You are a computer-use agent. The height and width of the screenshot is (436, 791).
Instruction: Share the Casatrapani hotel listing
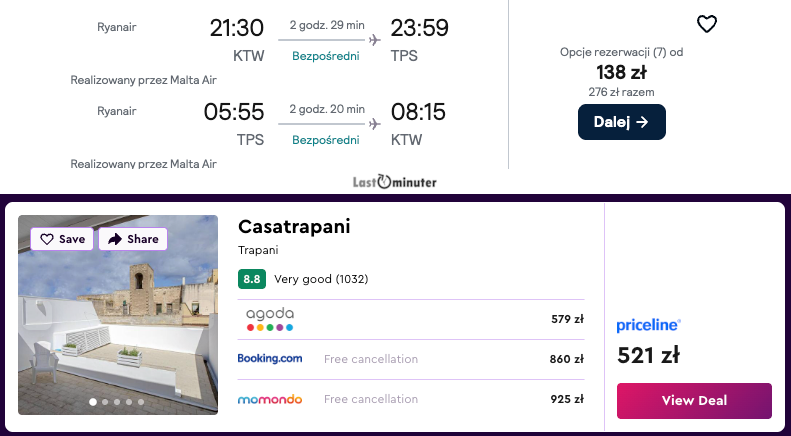133,239
